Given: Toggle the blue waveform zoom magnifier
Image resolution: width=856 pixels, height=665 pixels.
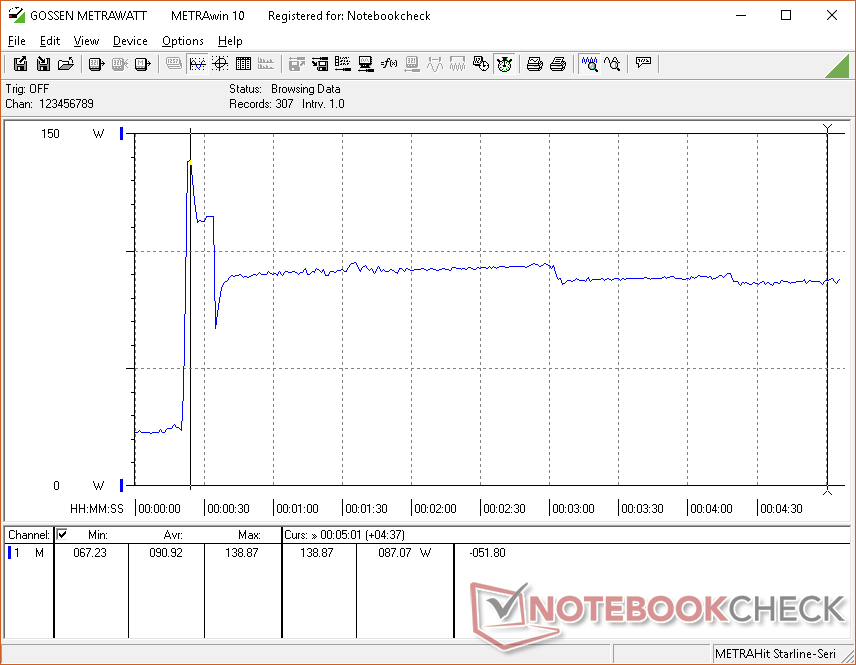Looking at the screenshot, I should pyautogui.click(x=589, y=64).
